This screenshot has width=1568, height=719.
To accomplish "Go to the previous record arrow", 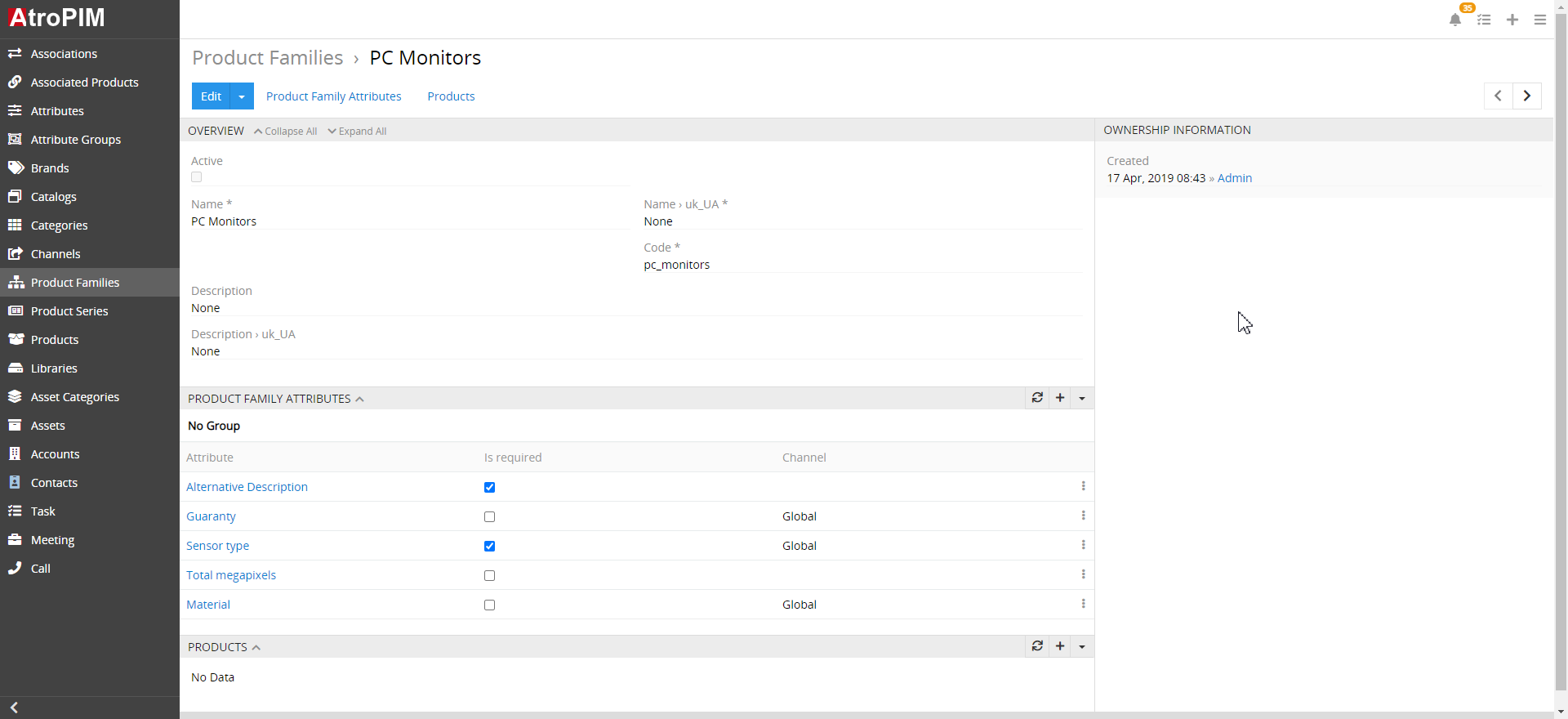I will (1498, 96).
